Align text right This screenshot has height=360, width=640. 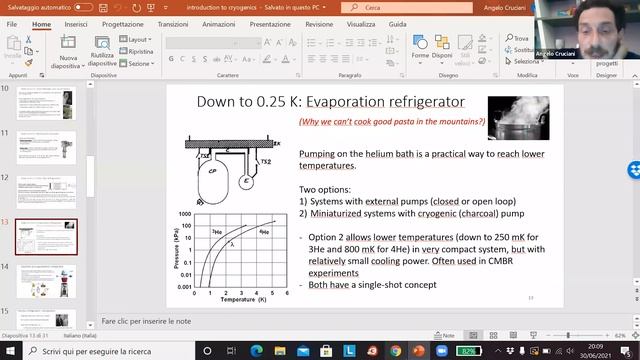click(x=334, y=59)
